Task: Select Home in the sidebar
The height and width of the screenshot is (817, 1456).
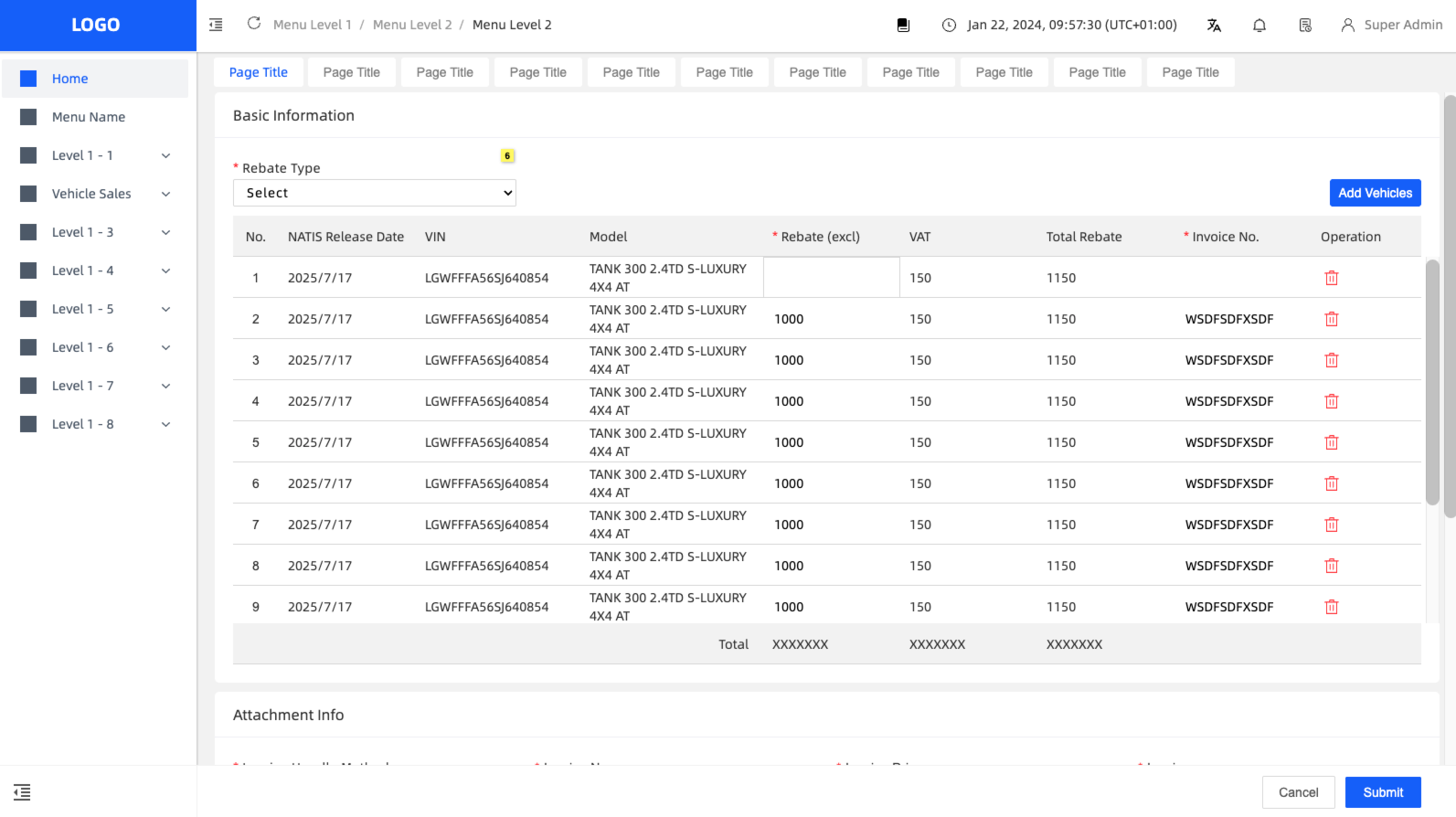Action: coord(70,79)
